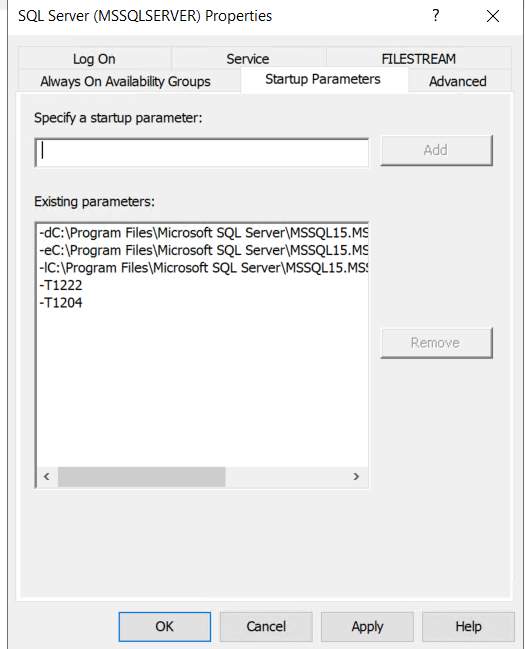
Task: Open Always On Availability Groups tab
Action: pos(125,81)
